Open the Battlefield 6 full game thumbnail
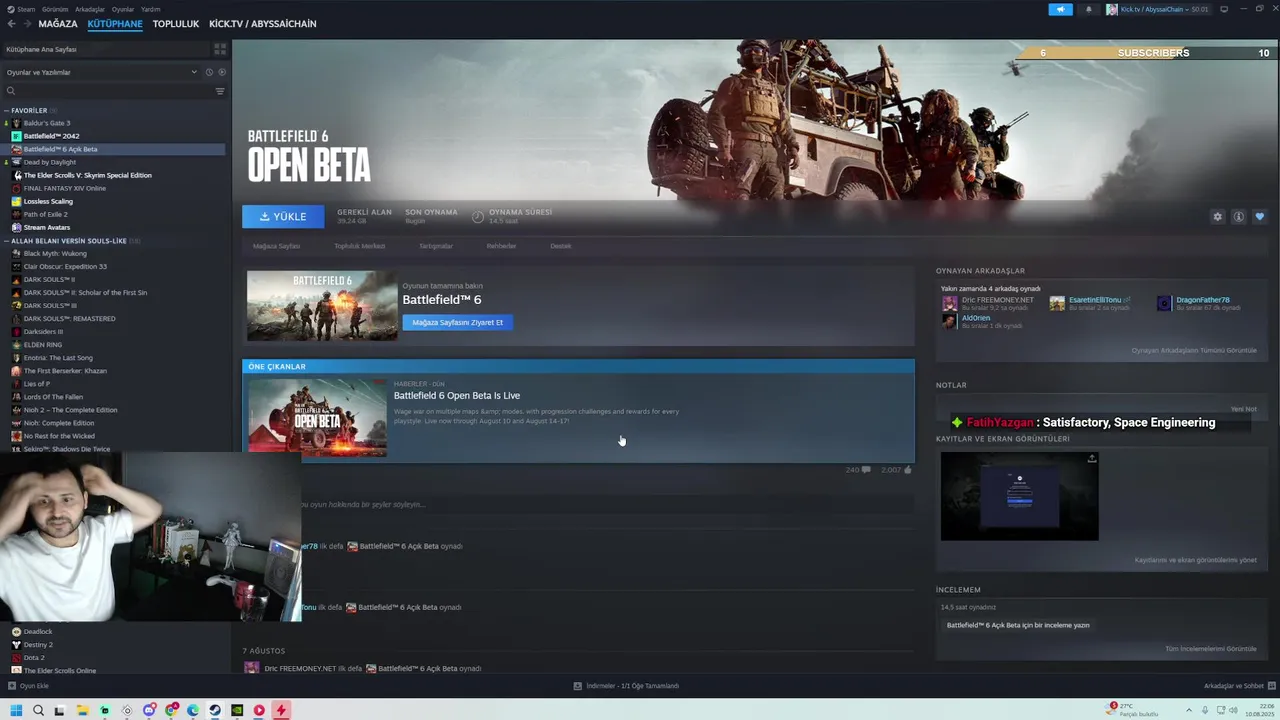Image resolution: width=1280 pixels, height=720 pixels. tap(322, 306)
